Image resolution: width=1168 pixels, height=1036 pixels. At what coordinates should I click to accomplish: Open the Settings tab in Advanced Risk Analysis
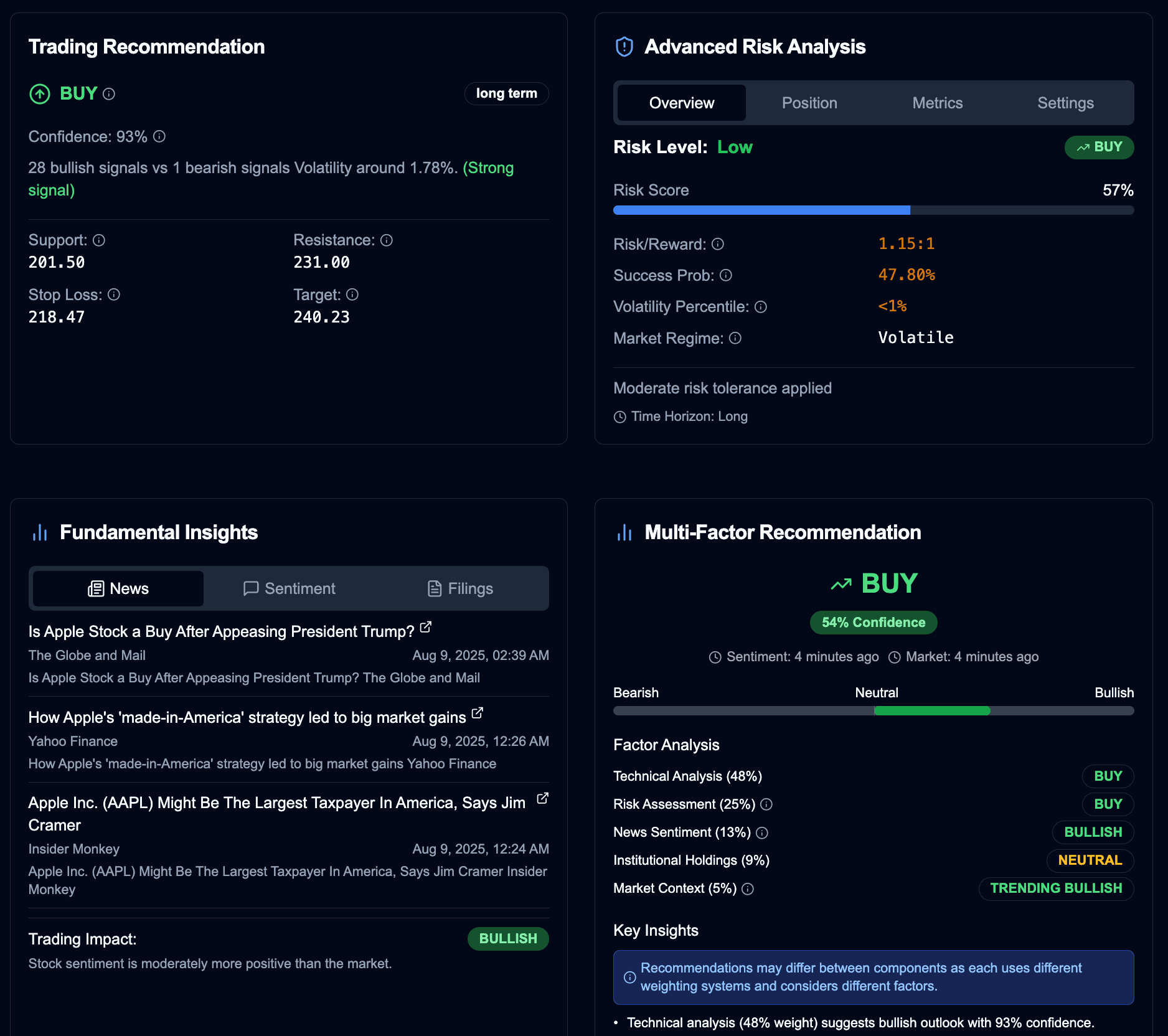click(x=1065, y=103)
